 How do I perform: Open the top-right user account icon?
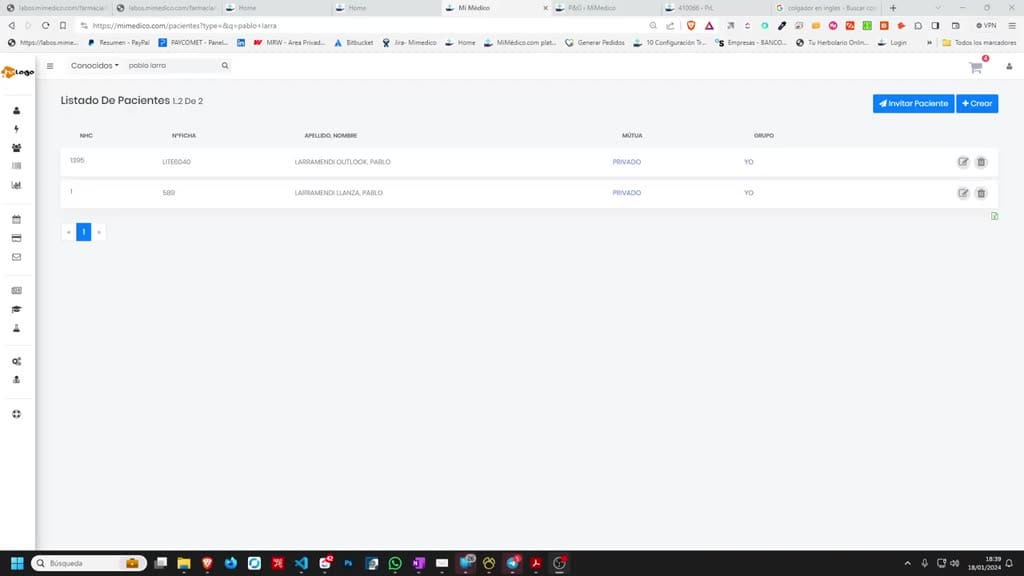click(1009, 67)
